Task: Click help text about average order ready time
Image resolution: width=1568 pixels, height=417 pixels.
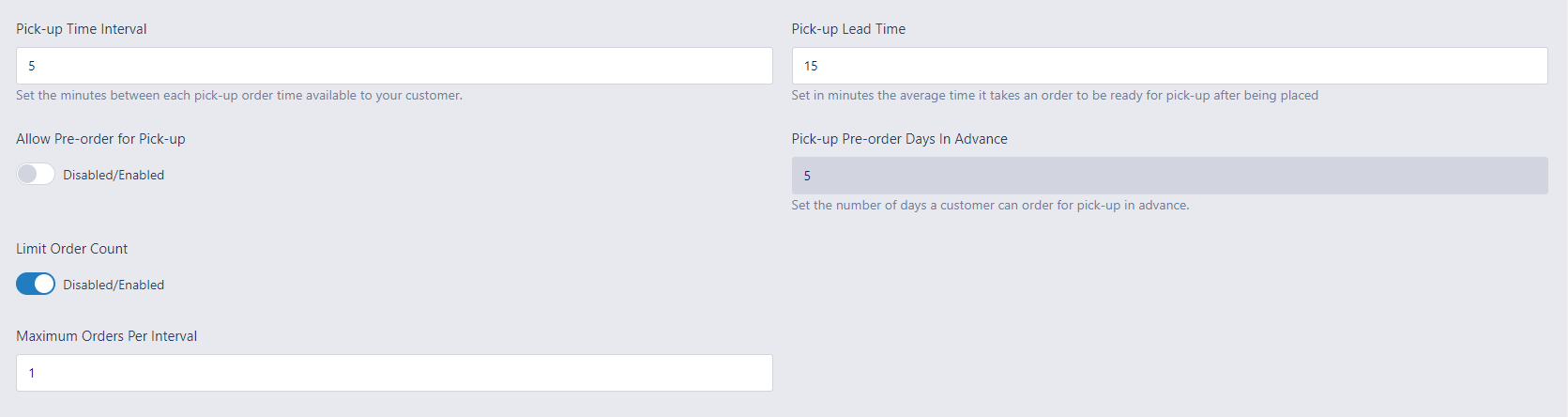Action: point(1055,96)
